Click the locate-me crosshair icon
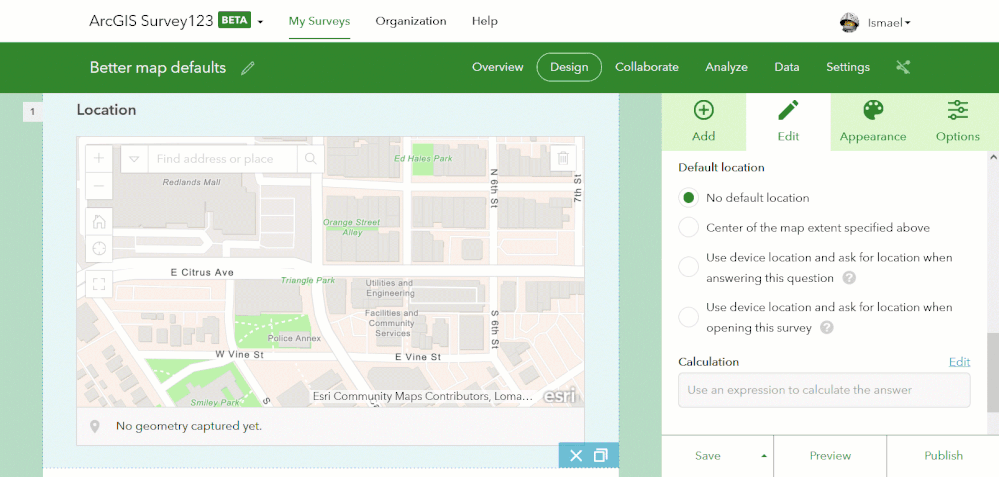 pyautogui.click(x=99, y=248)
